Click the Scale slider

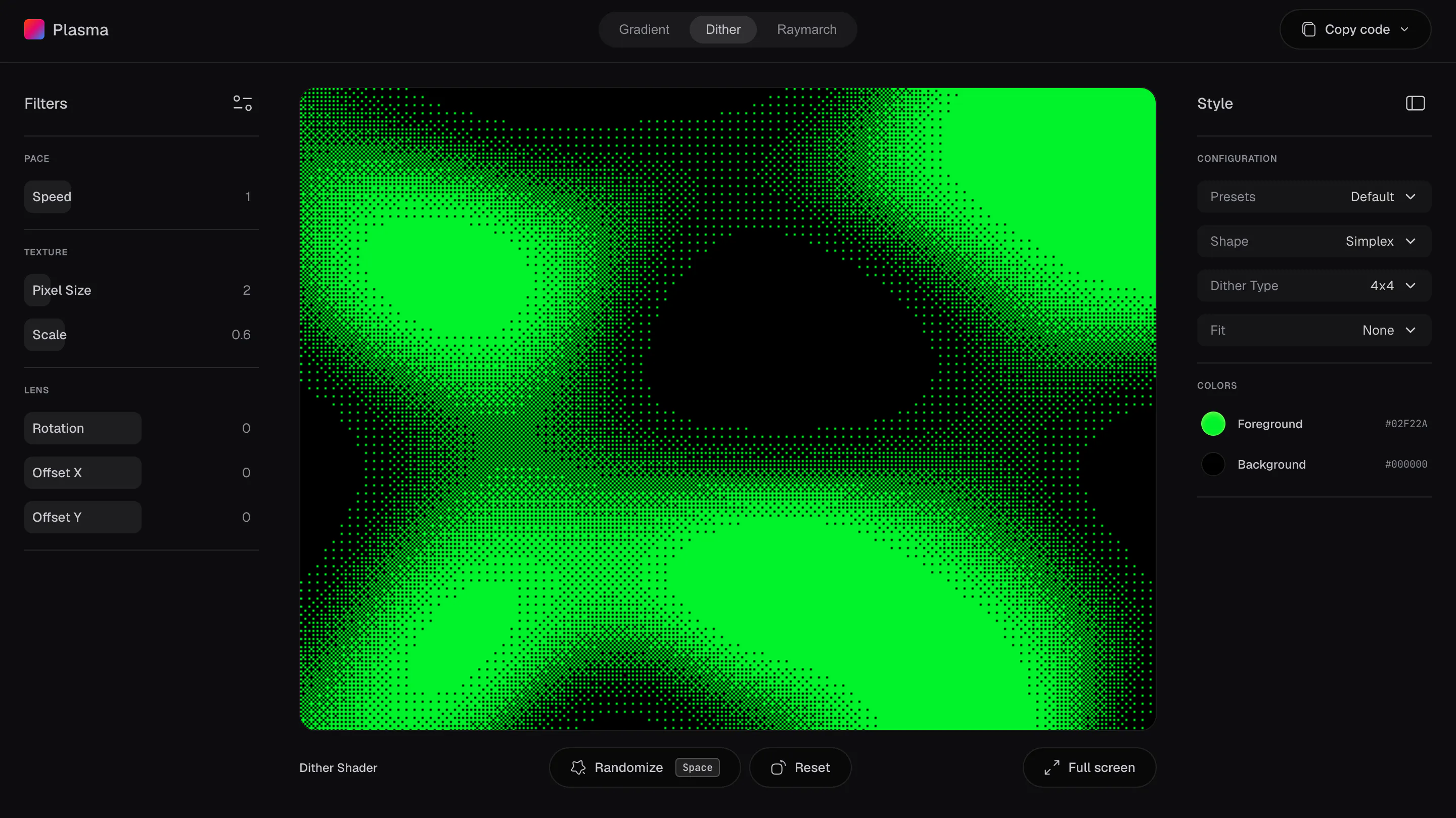142,335
